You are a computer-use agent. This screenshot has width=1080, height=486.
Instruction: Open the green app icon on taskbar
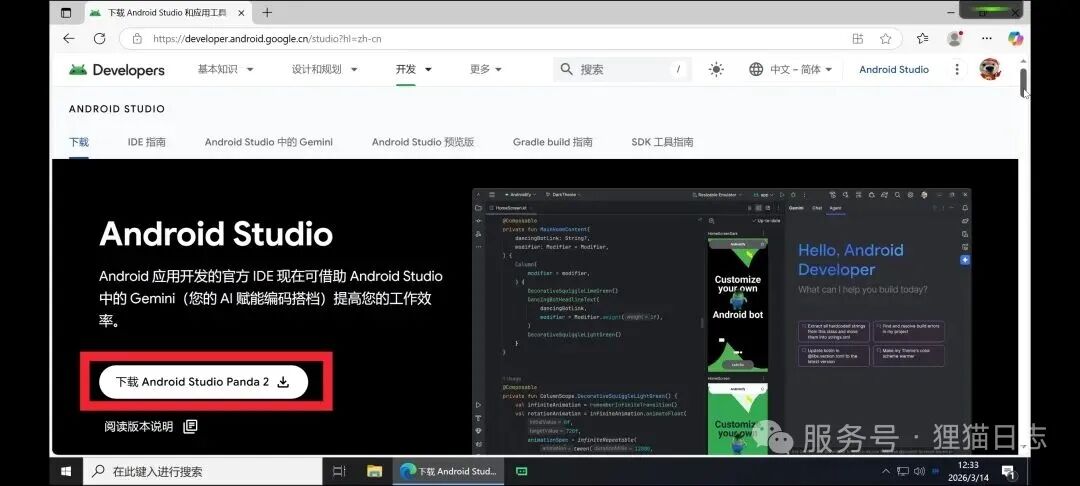pyautogui.click(x=521, y=472)
